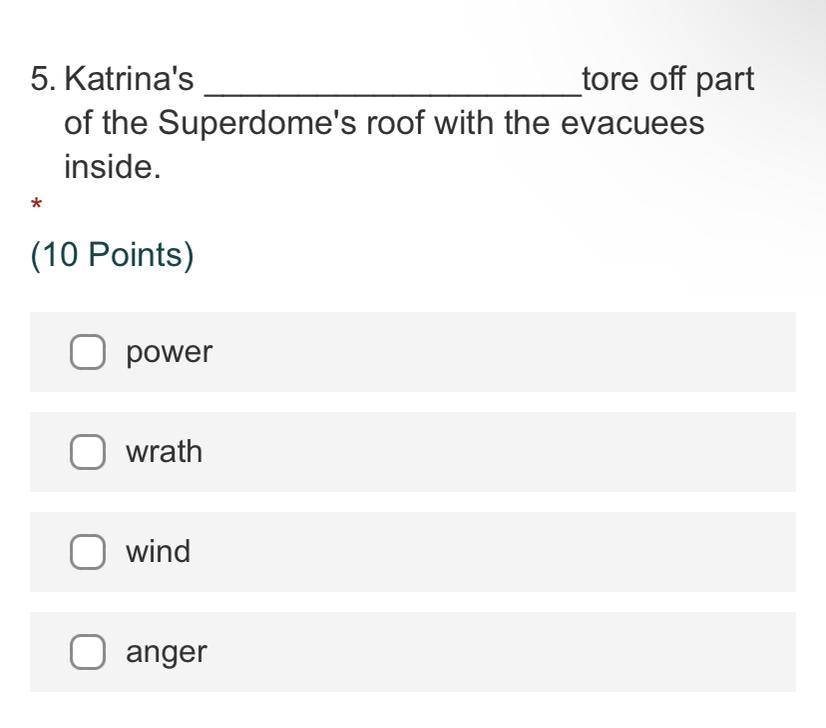Click the '(10 Points)' label
826x728 pixels.
(112, 255)
